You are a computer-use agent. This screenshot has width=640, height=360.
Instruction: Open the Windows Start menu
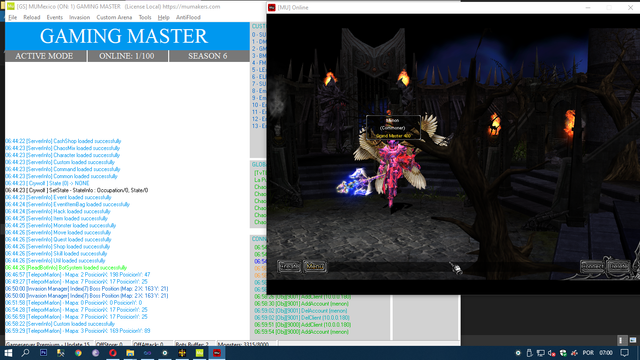click(x=8, y=353)
